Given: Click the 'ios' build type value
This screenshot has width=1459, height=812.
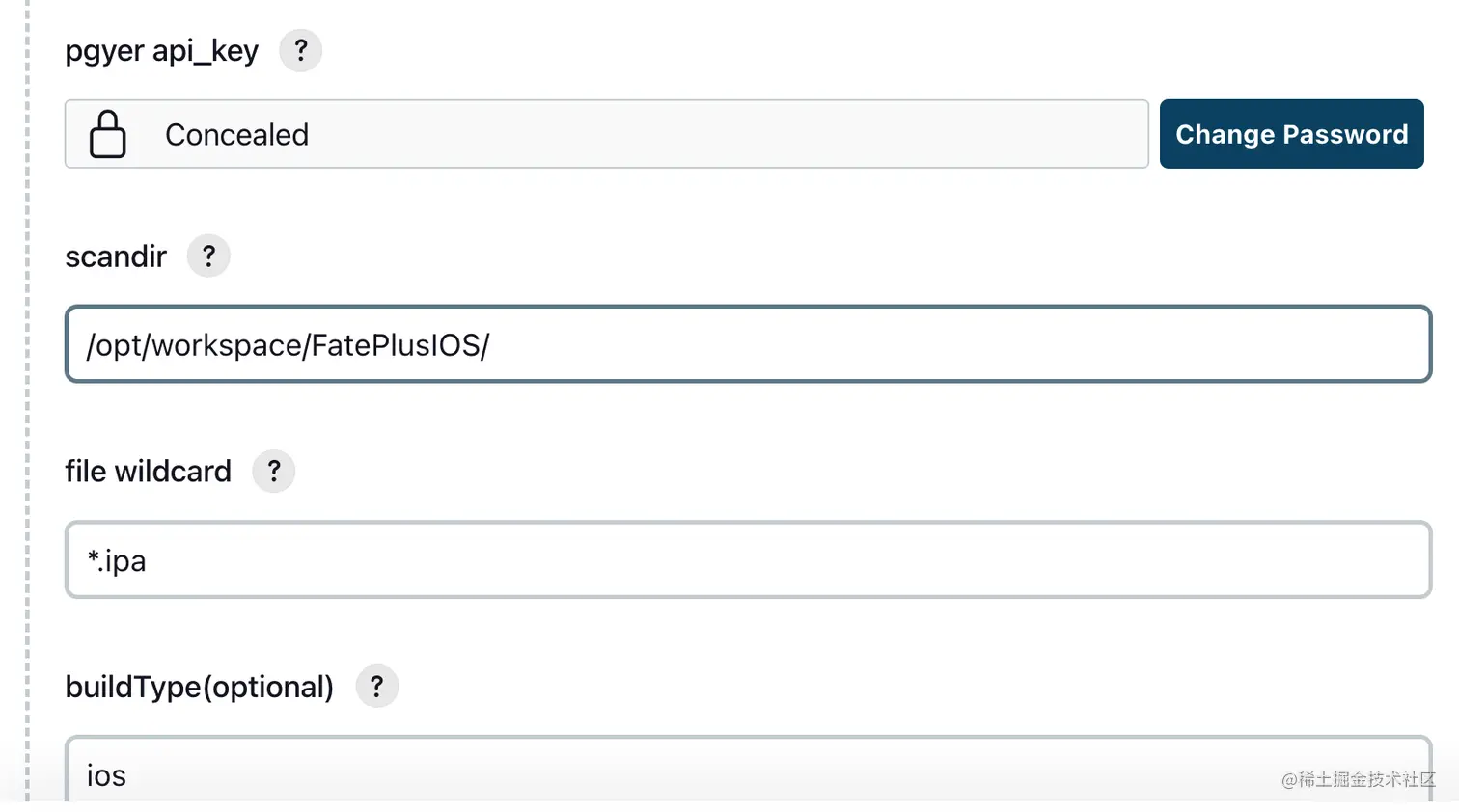Looking at the screenshot, I should pyautogui.click(x=106, y=775).
